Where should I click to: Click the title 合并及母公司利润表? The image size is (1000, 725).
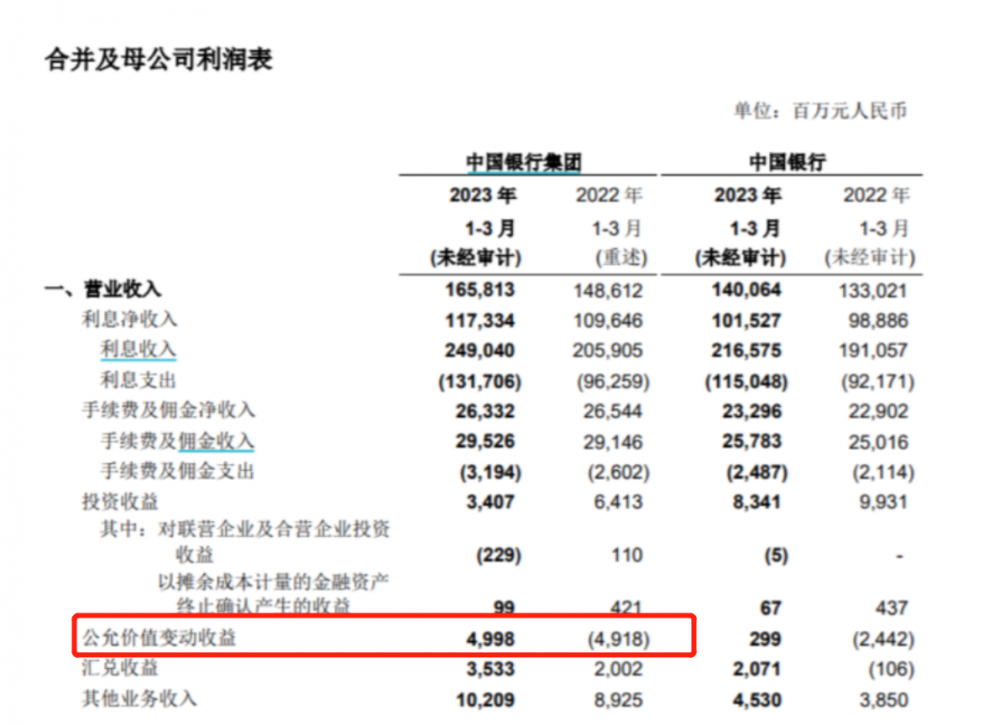point(159,59)
